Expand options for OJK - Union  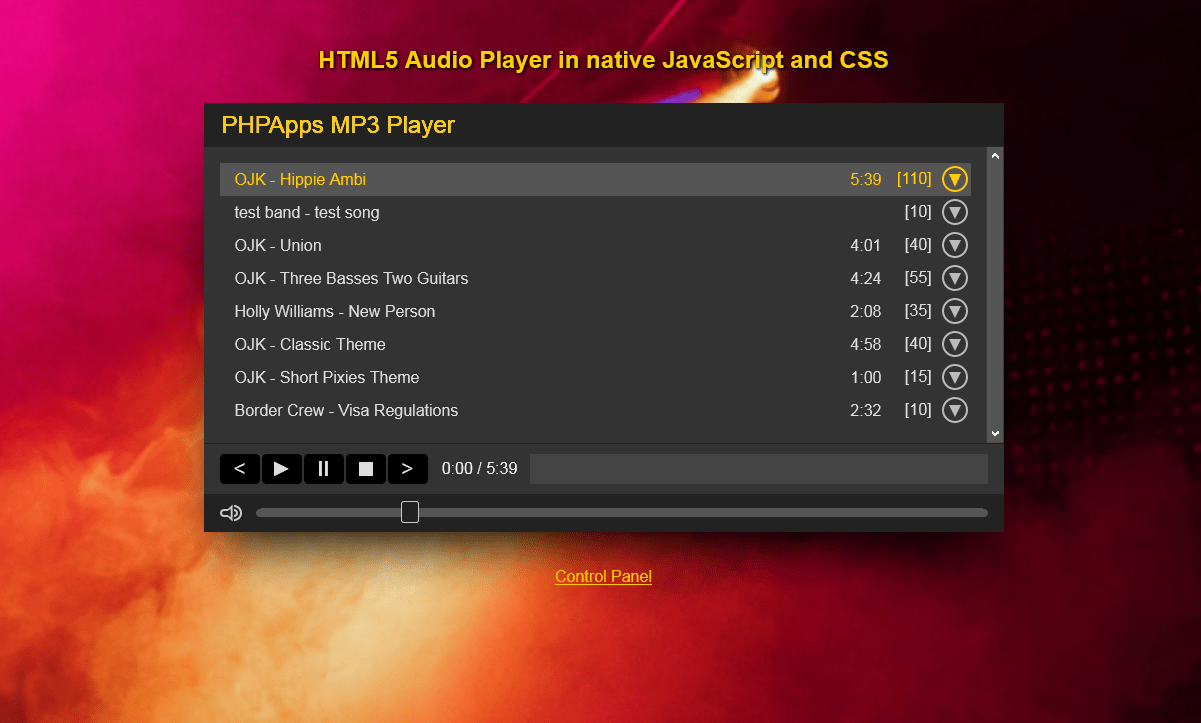(954, 245)
